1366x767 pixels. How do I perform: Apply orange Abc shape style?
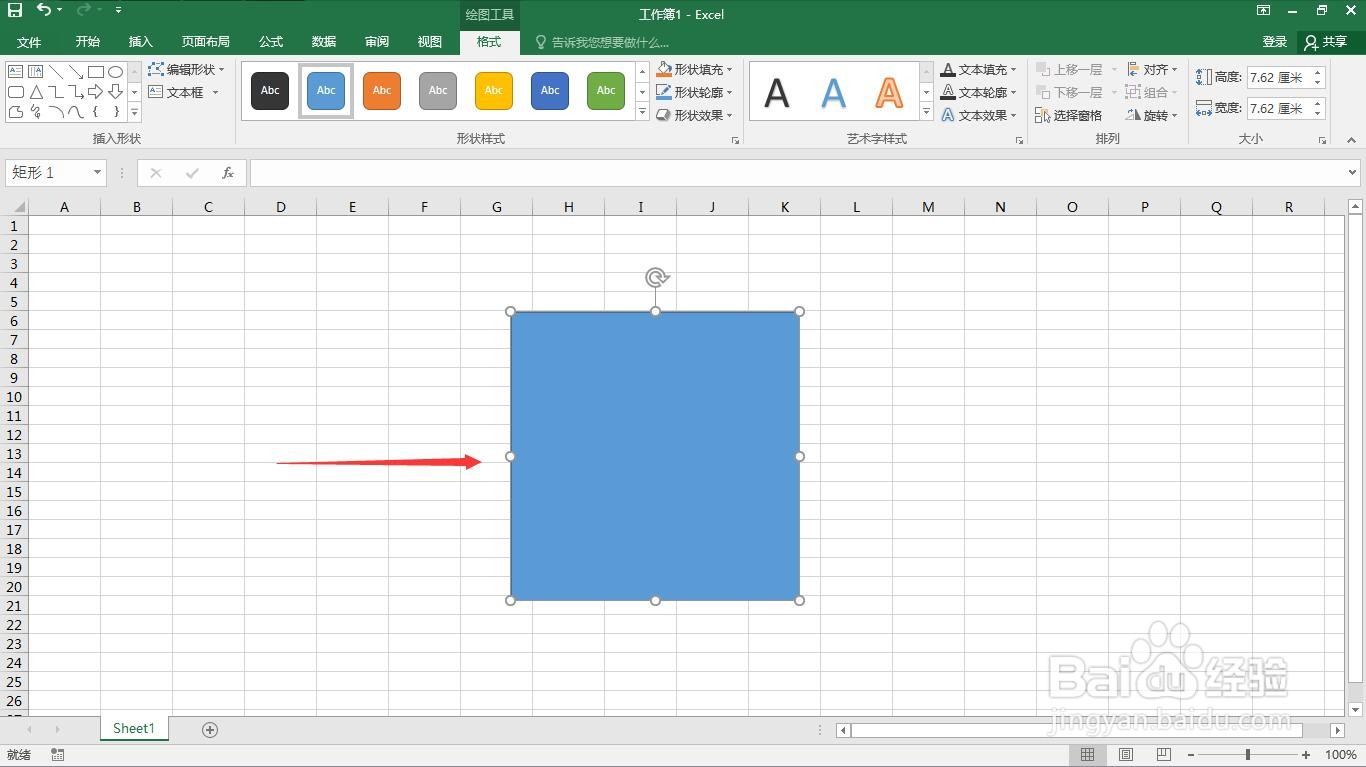coord(382,90)
